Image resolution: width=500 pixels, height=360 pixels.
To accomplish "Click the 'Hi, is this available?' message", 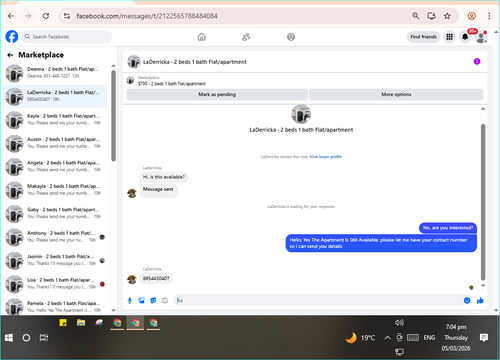I will click(164, 177).
